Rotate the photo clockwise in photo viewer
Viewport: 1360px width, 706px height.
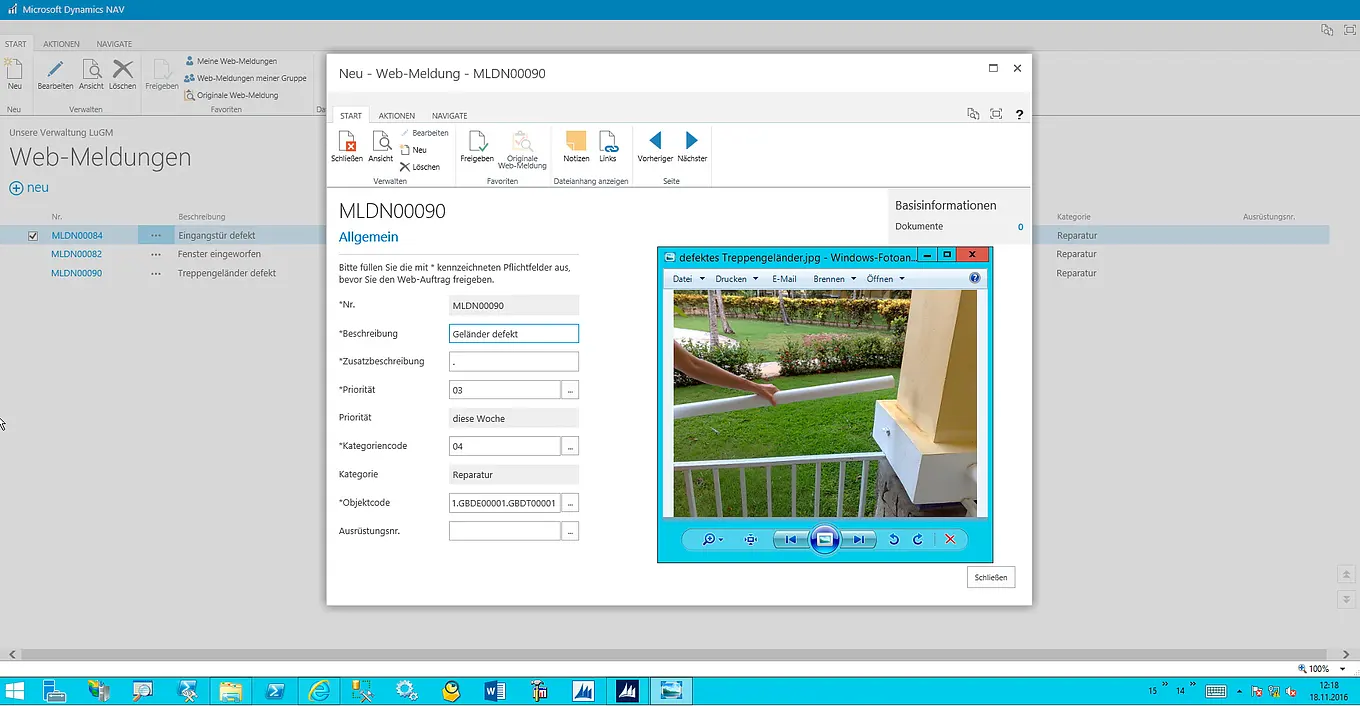tap(917, 540)
